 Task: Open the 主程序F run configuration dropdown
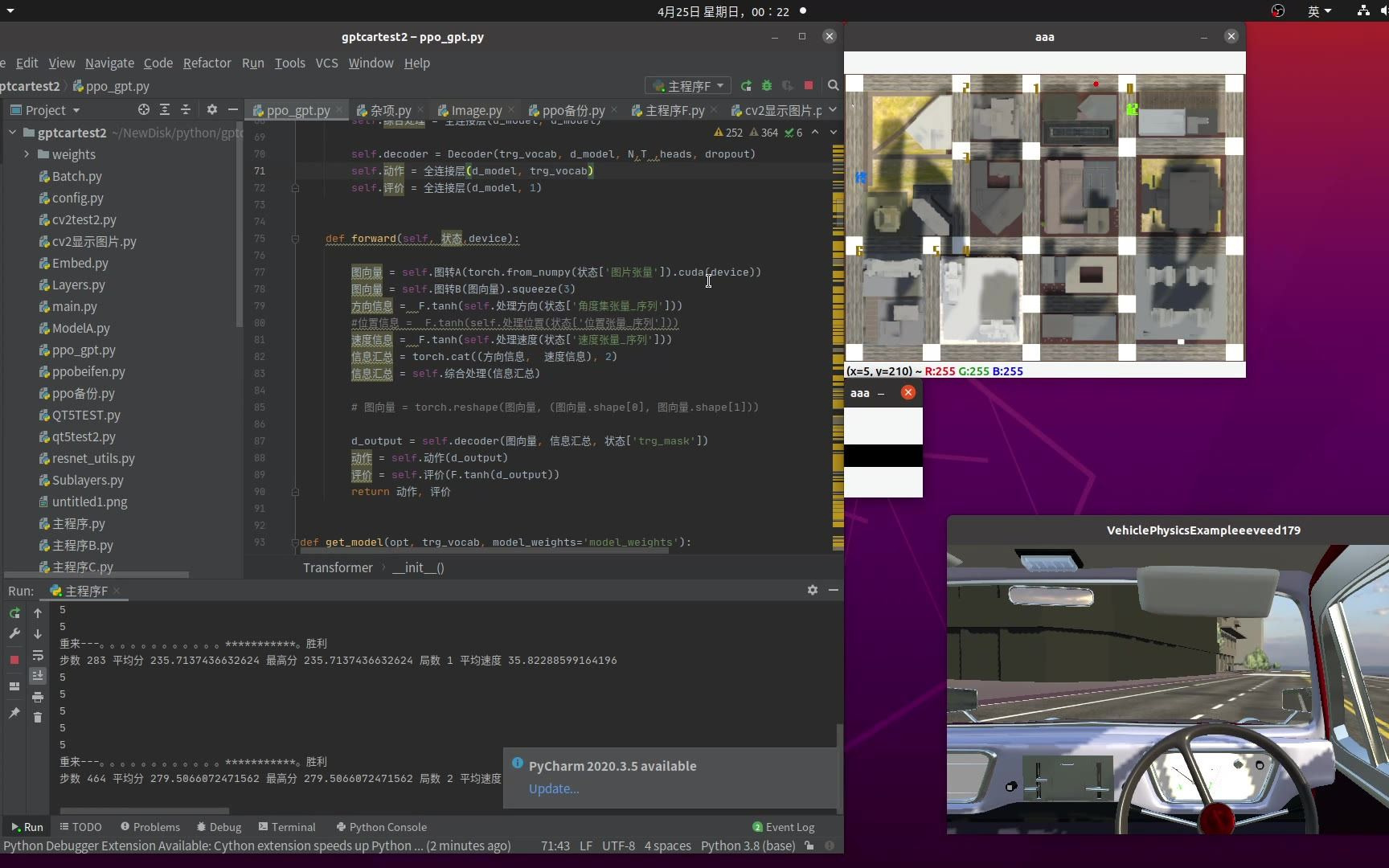point(690,86)
